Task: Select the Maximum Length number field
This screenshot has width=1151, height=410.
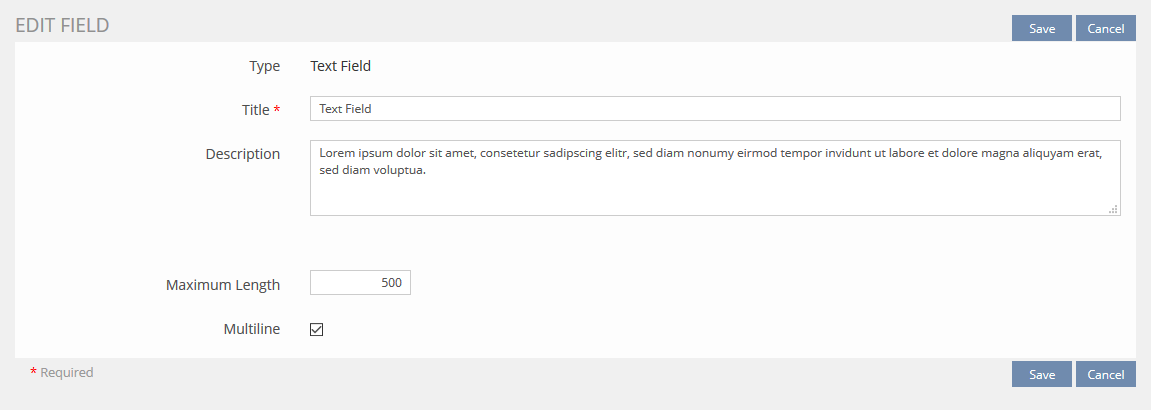Action: coord(360,283)
